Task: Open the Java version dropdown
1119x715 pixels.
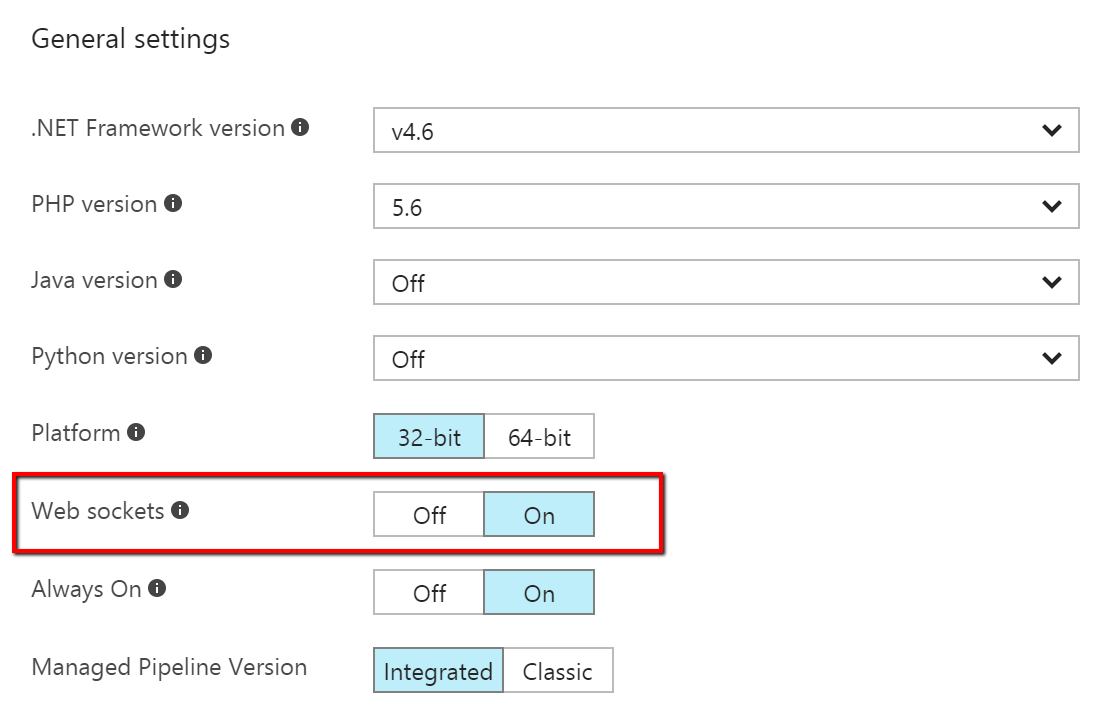Action: click(x=726, y=282)
